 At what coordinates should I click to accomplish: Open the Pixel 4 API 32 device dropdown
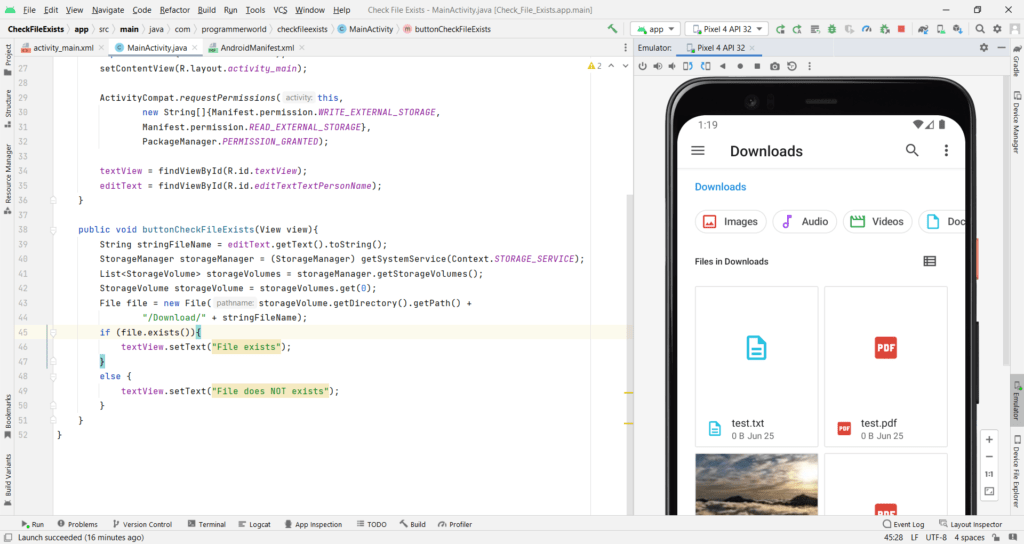[727, 29]
